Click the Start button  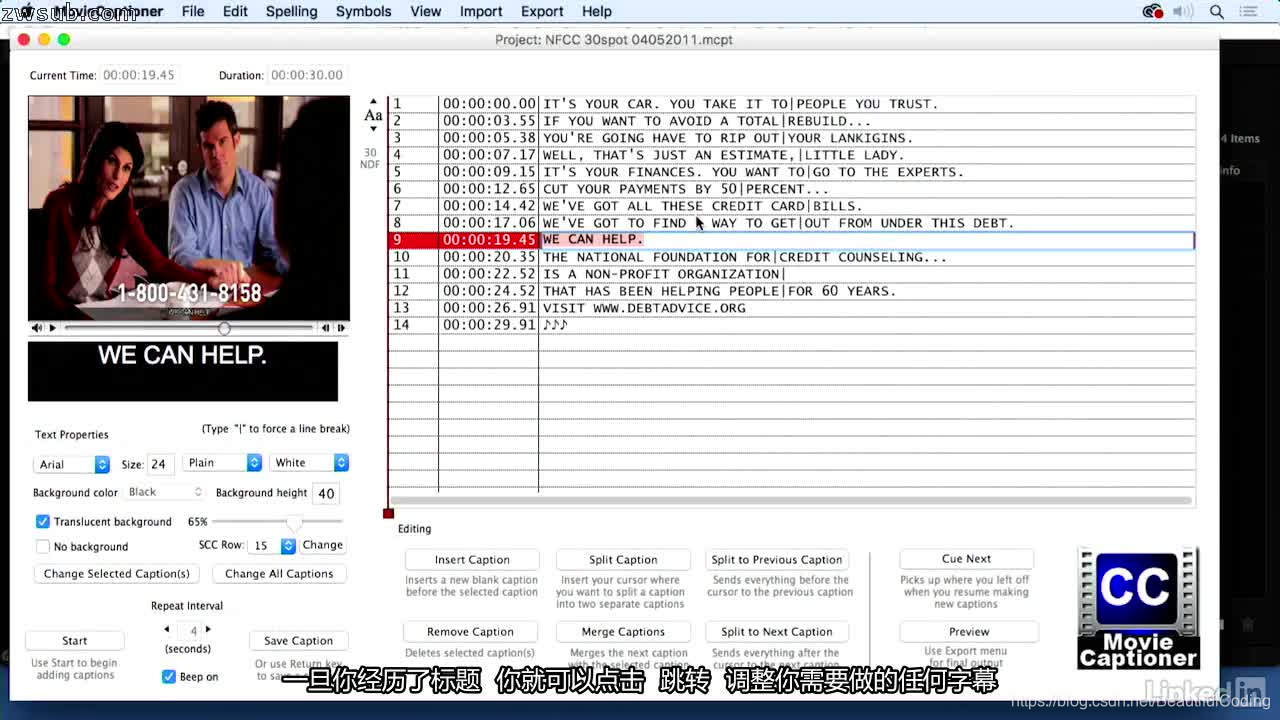(x=75, y=641)
